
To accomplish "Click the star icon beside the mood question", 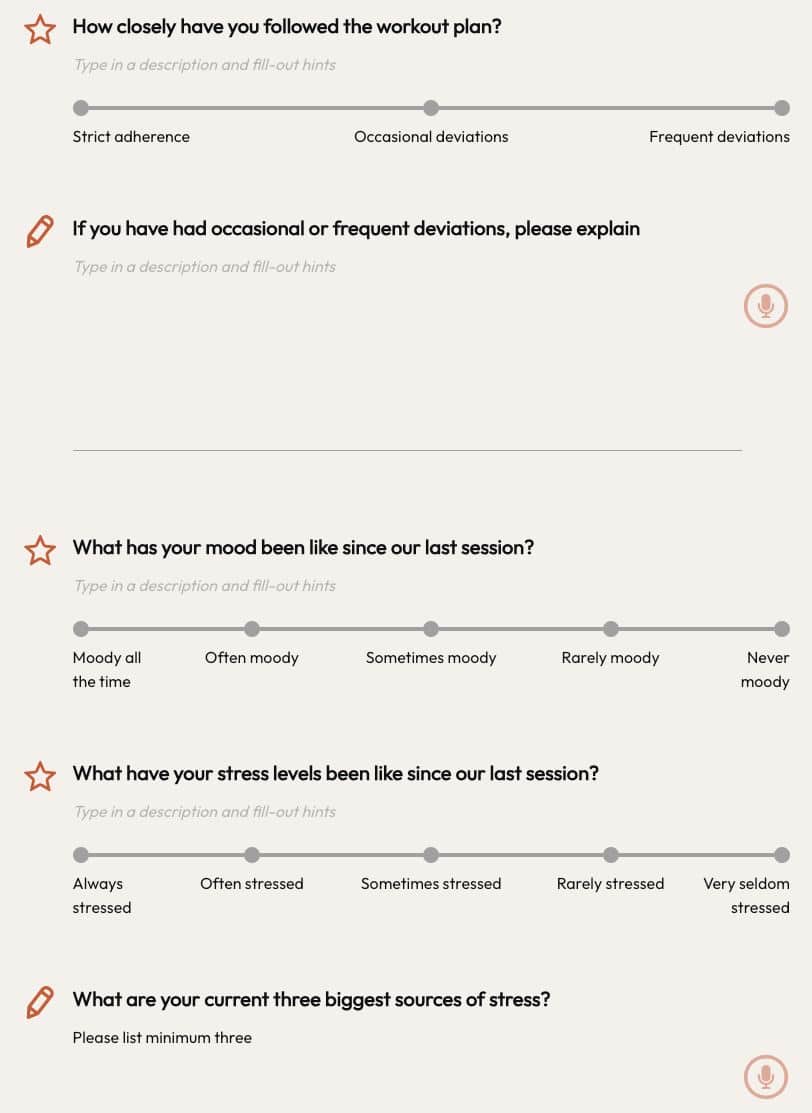I will click(40, 550).
